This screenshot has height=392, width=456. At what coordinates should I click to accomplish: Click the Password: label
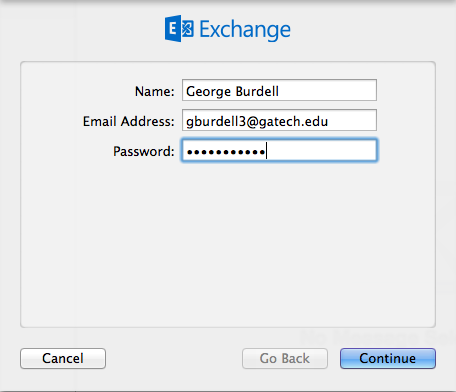coord(144,152)
